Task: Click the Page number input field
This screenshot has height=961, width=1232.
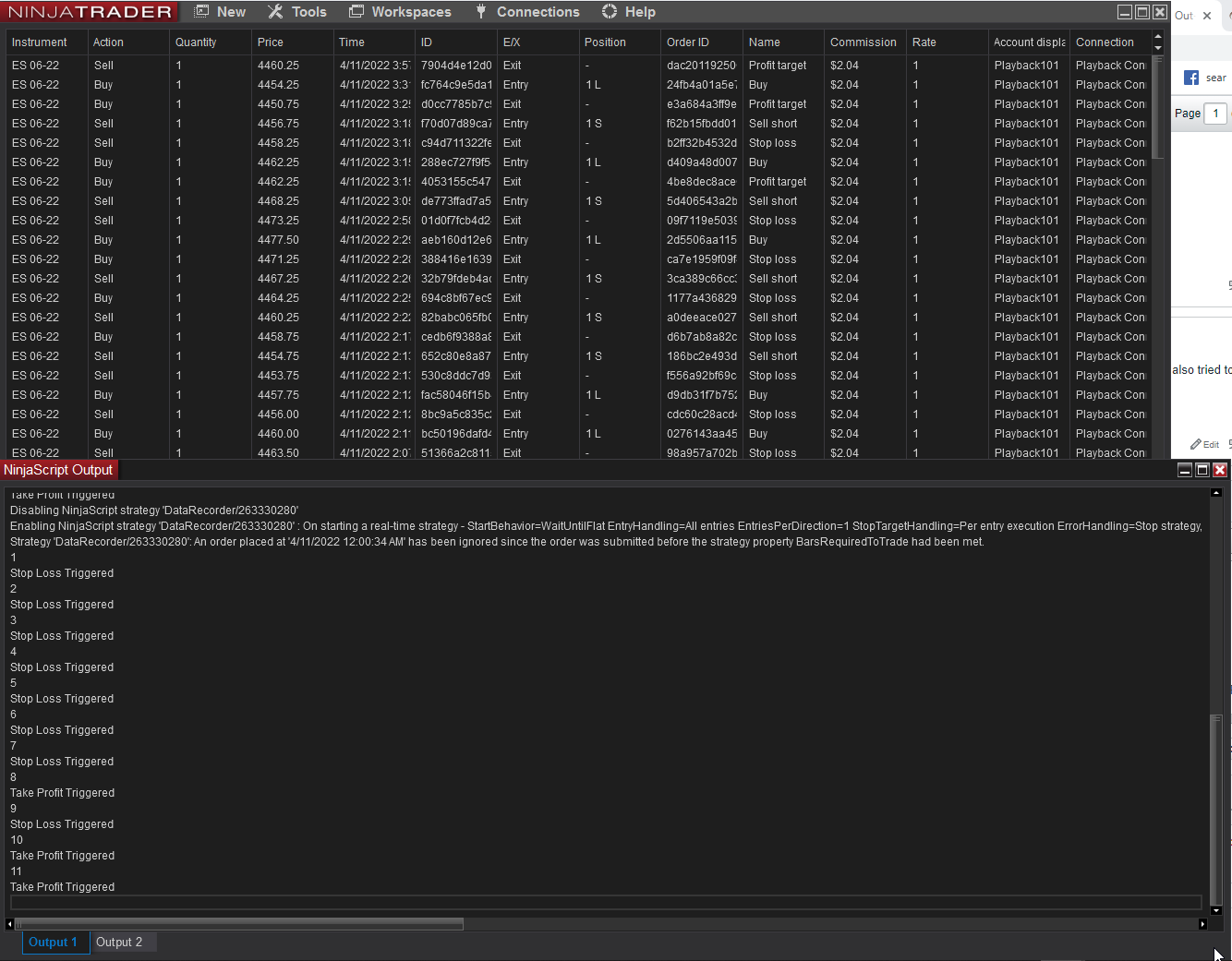Action: point(1216,114)
